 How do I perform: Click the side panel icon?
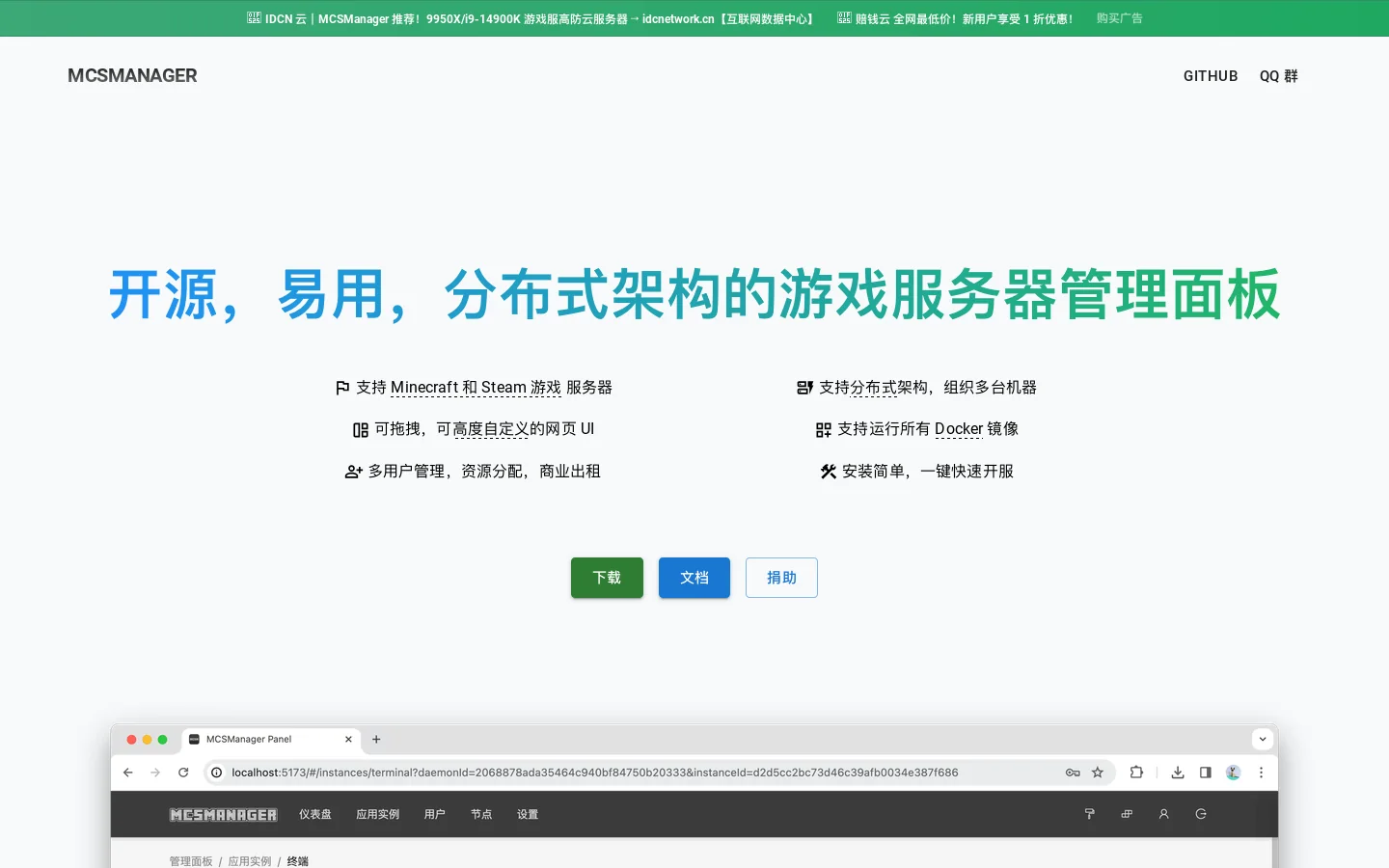[x=1206, y=773]
